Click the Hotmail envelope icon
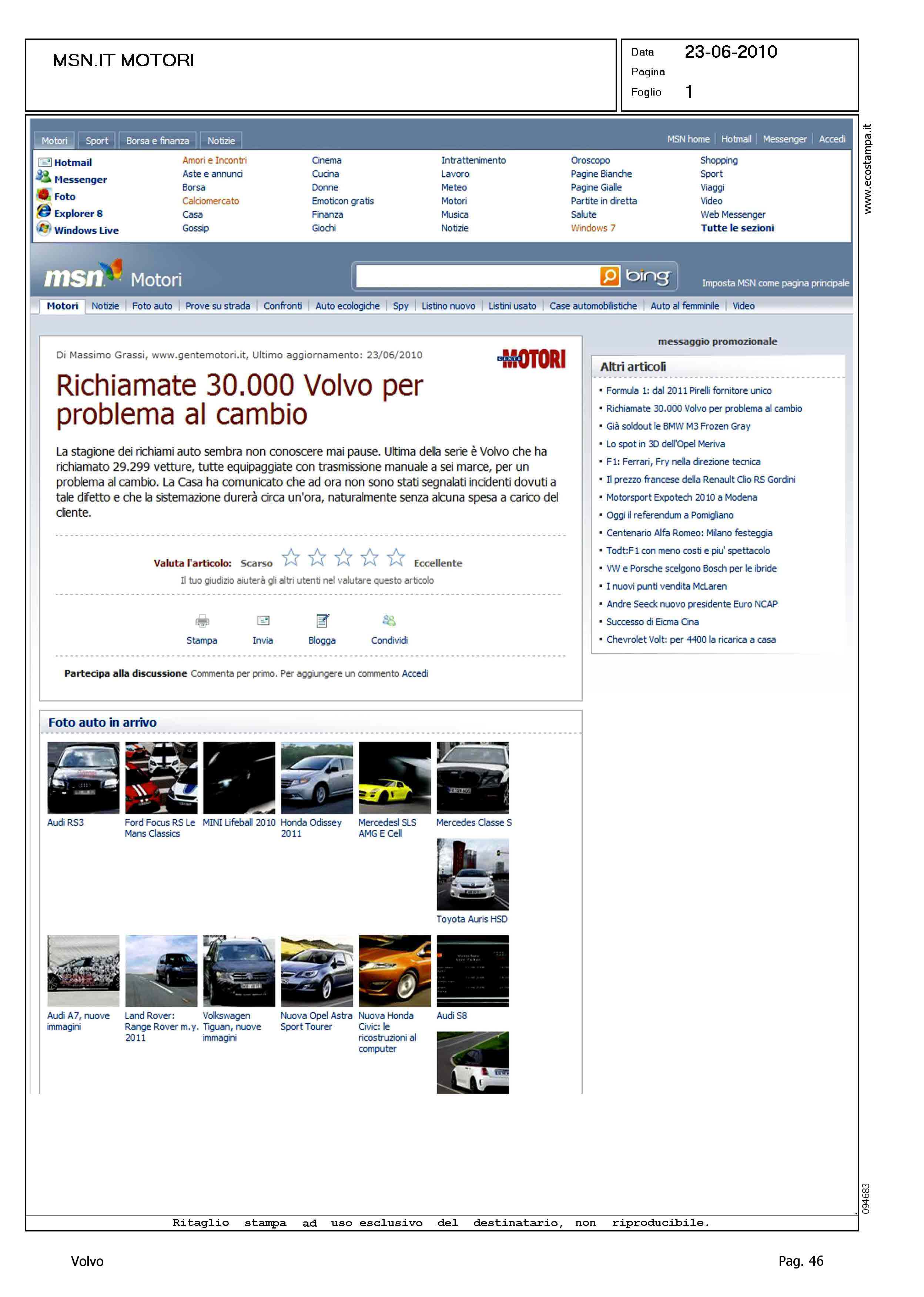Viewport: 924px width, 1297px height. click(44, 162)
